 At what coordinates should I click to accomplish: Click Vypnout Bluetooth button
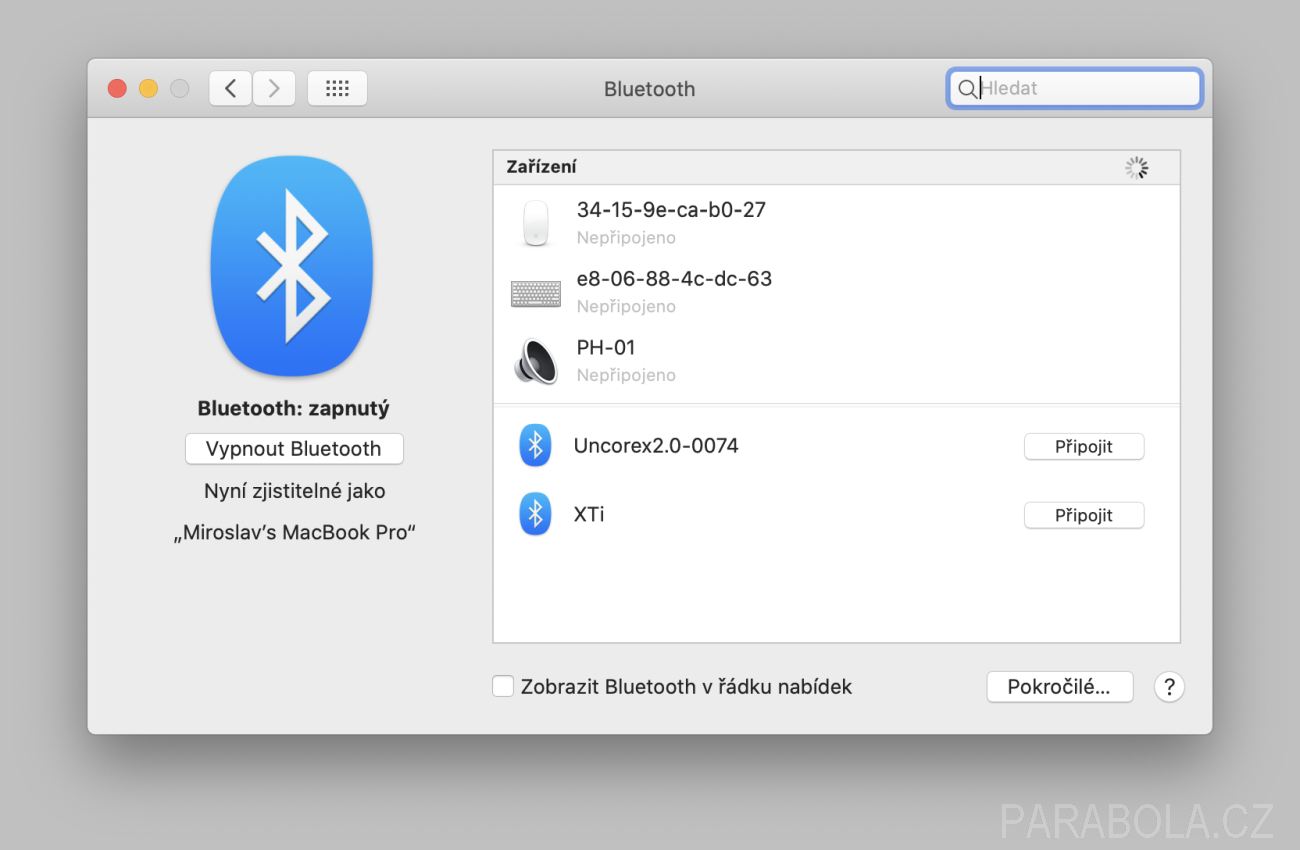[x=294, y=449]
